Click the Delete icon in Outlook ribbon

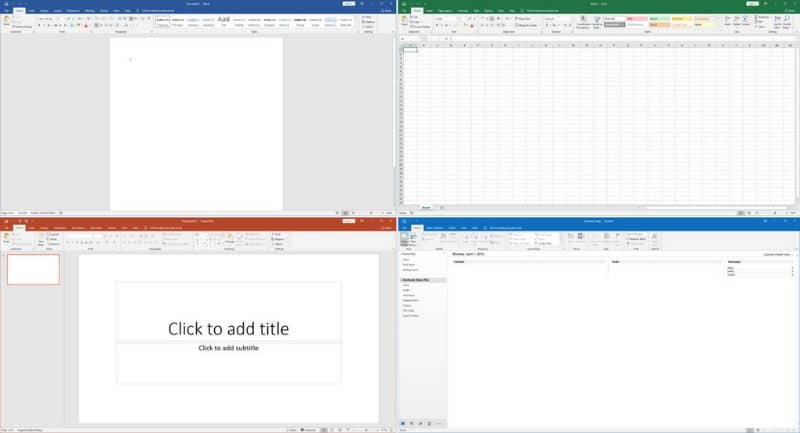click(x=443, y=238)
